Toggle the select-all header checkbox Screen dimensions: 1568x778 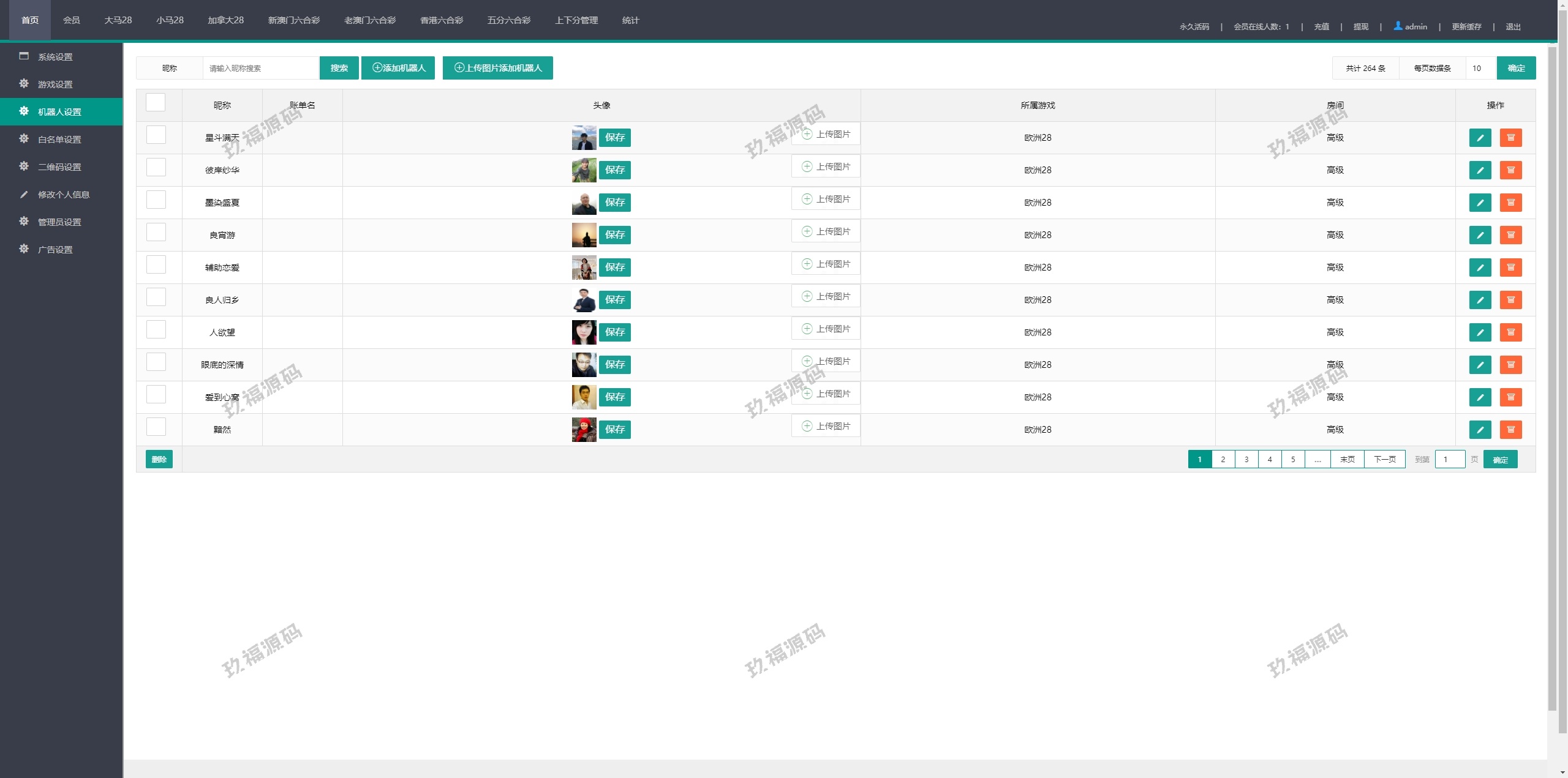click(156, 102)
